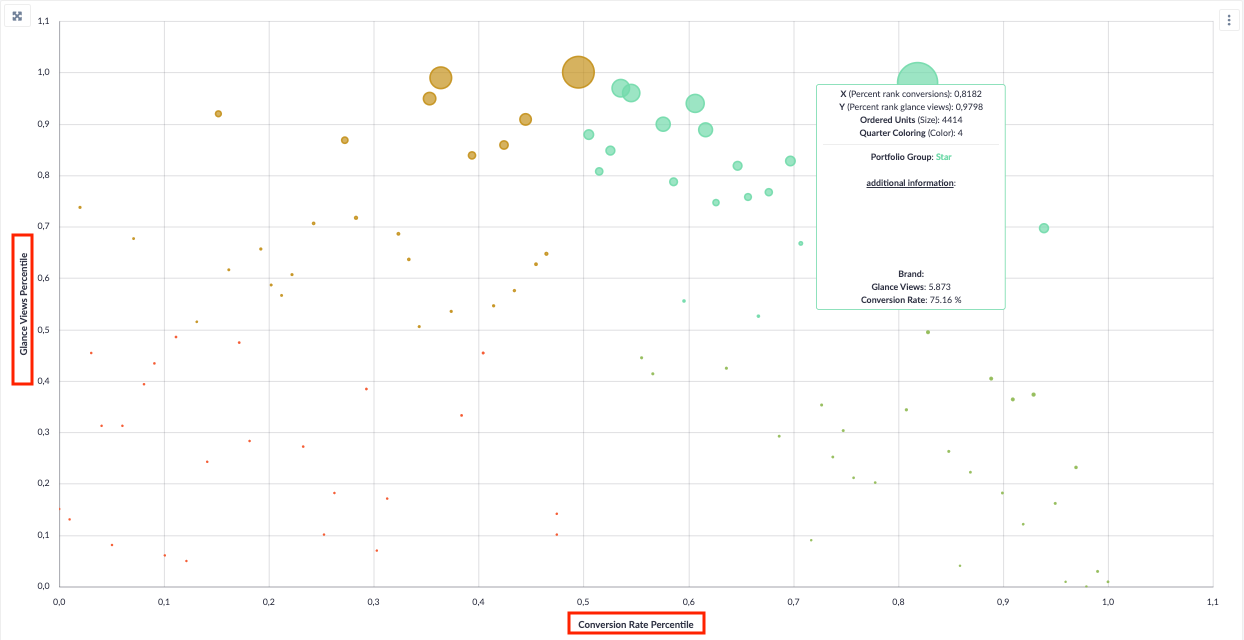
Task: Select orange bubble at conversion 0,27, glance 0,87
Action: pyautogui.click(x=344, y=140)
